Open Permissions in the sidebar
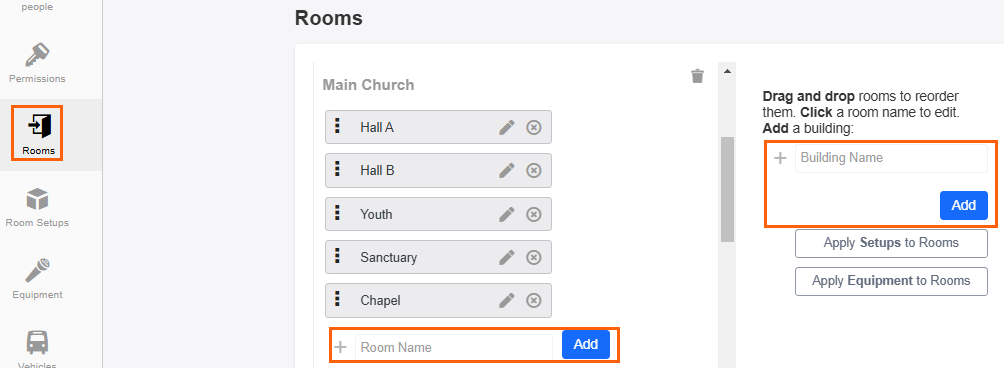 (x=37, y=63)
